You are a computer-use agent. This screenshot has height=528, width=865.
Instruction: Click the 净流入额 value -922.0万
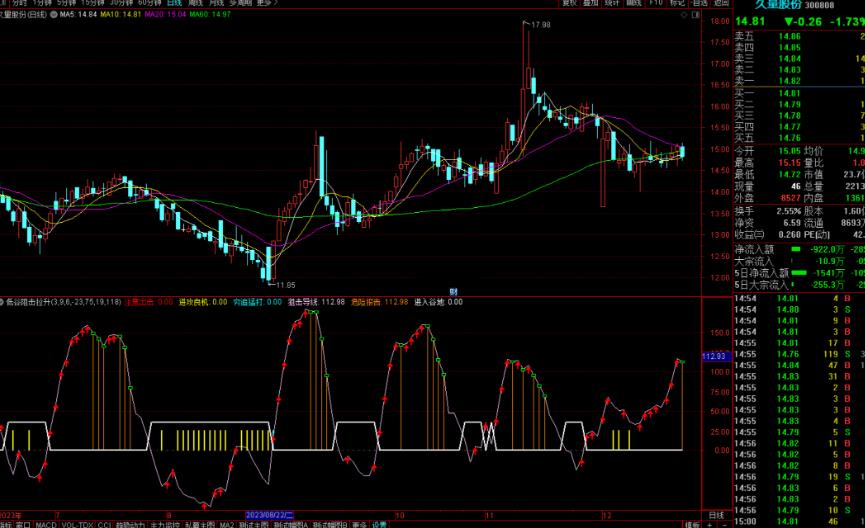click(827, 249)
